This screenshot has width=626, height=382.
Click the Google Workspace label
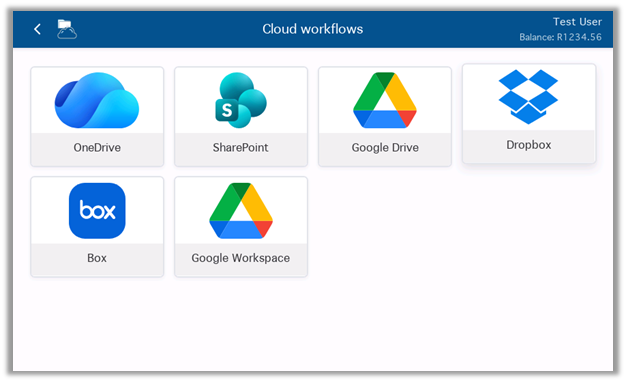[x=241, y=258]
